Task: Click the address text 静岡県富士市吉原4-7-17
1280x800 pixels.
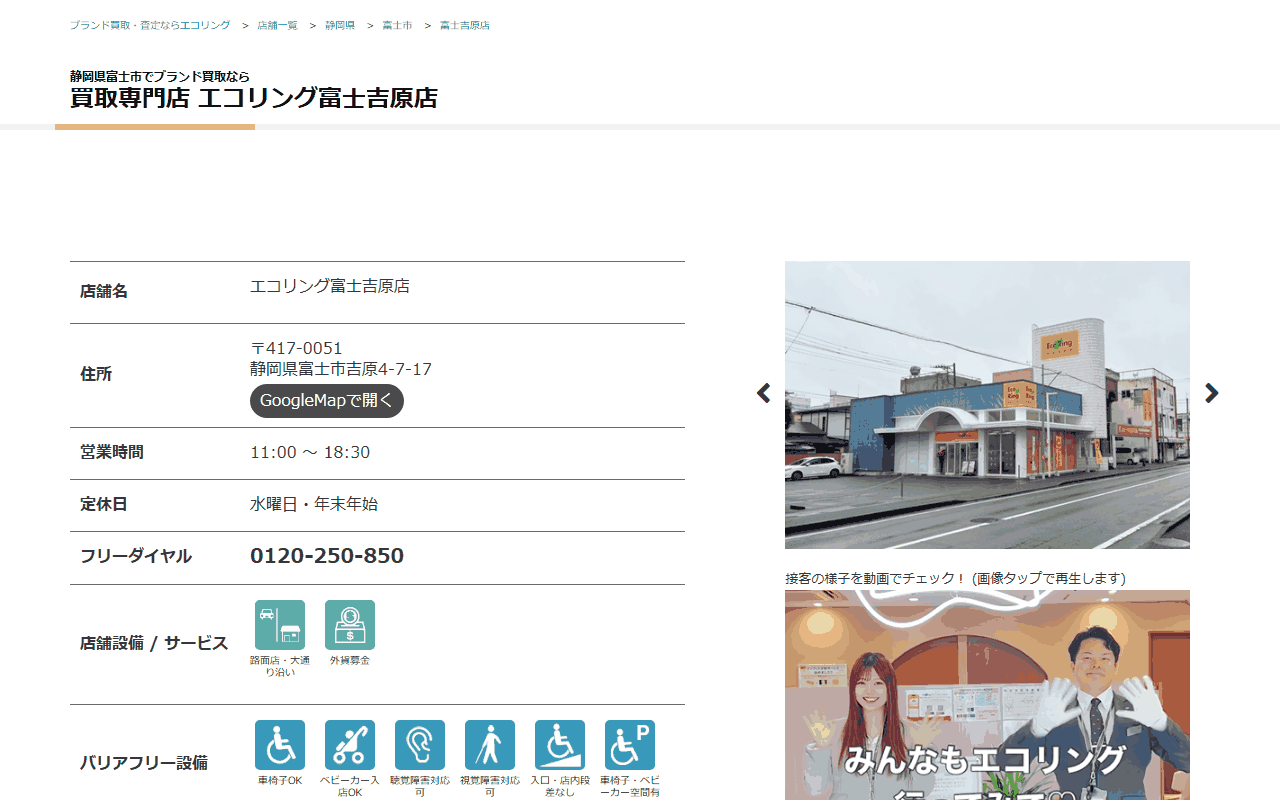Action: pyautogui.click(x=341, y=369)
